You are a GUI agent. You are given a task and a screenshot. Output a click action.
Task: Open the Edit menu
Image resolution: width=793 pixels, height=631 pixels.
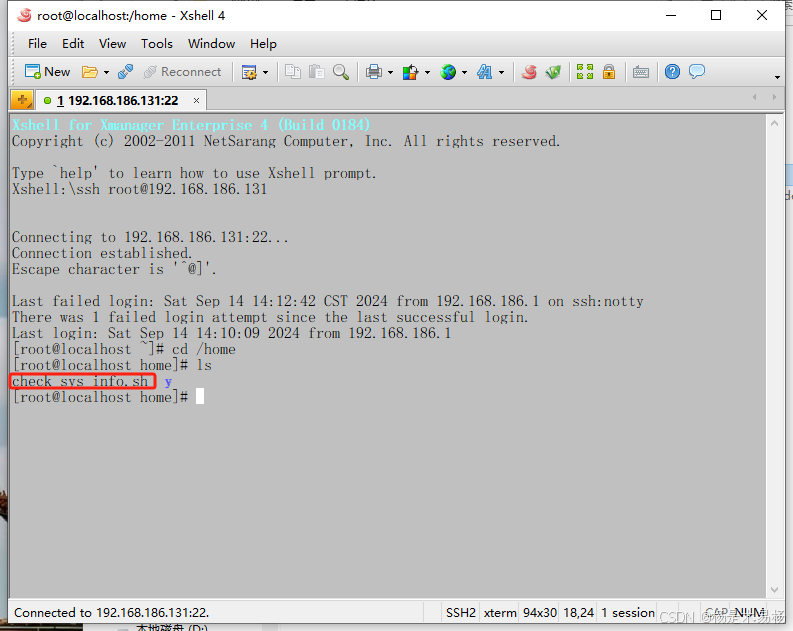tap(73, 44)
